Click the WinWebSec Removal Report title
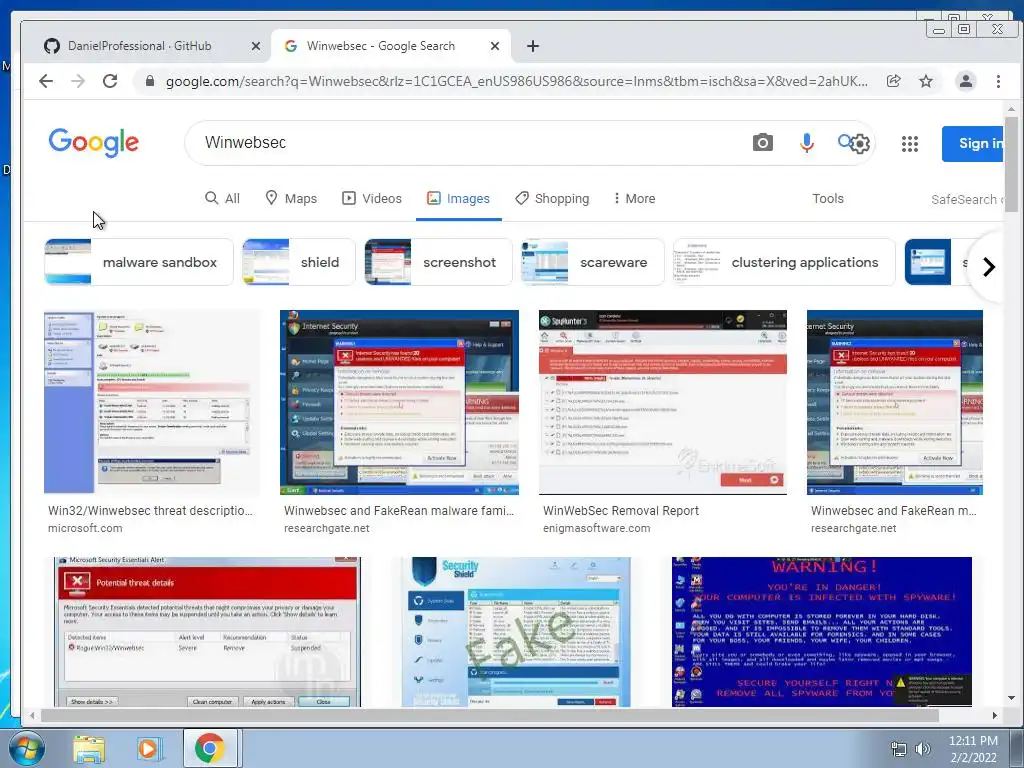Screen dimensions: 1024x768 620,511
